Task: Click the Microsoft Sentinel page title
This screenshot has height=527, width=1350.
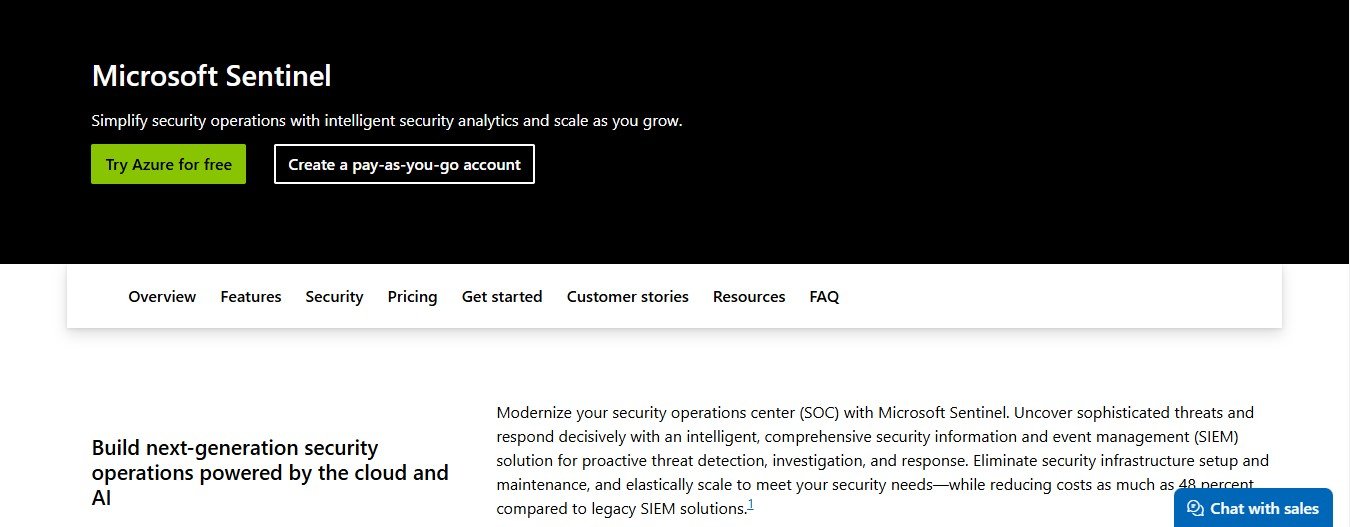Action: pos(211,76)
